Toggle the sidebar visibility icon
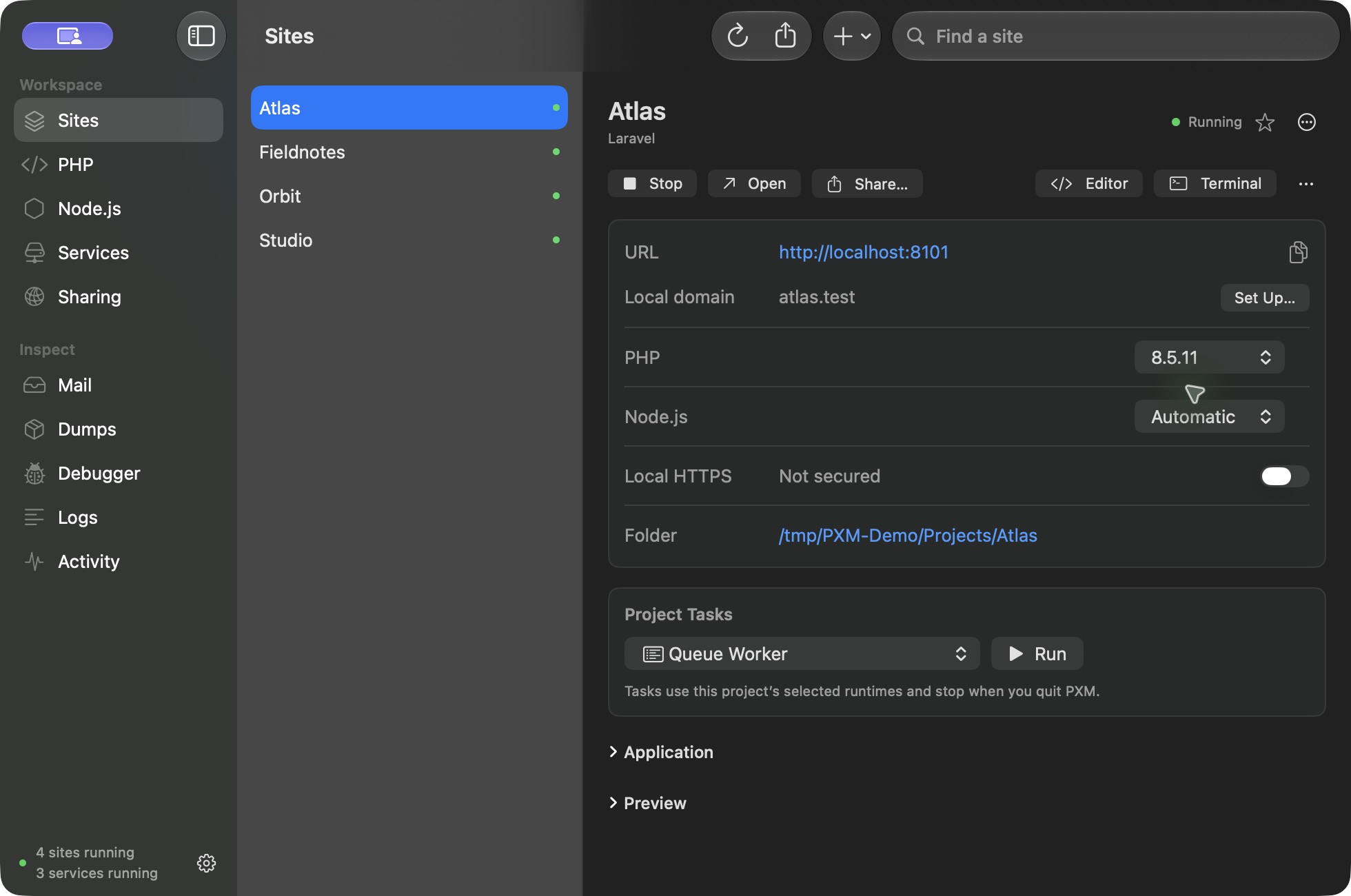The width and height of the screenshot is (1351, 896). click(201, 36)
